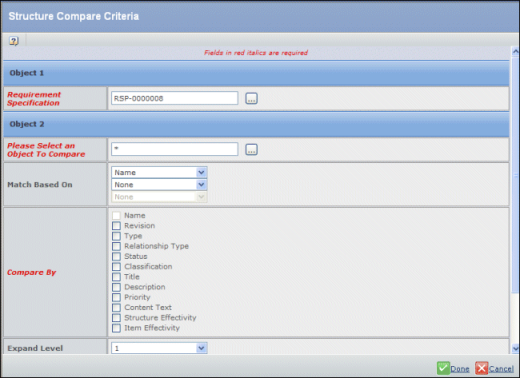Viewport: 520px width, 378px height.
Task: Tick the Description checkbox
Action: coord(116,287)
